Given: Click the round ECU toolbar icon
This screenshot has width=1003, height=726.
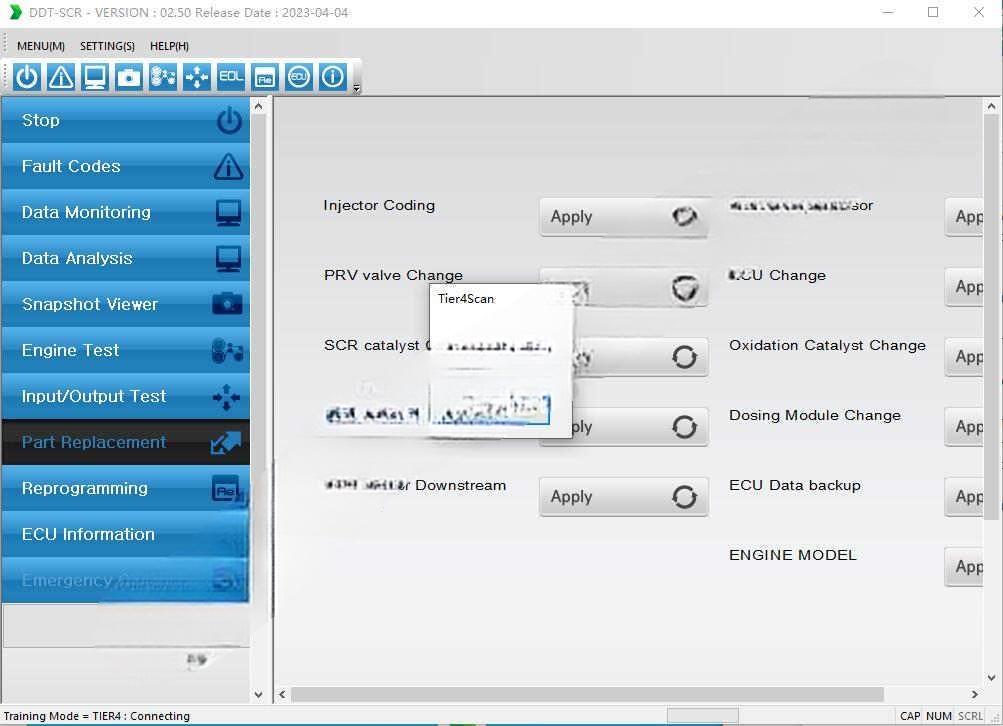Looking at the screenshot, I should coord(299,77).
